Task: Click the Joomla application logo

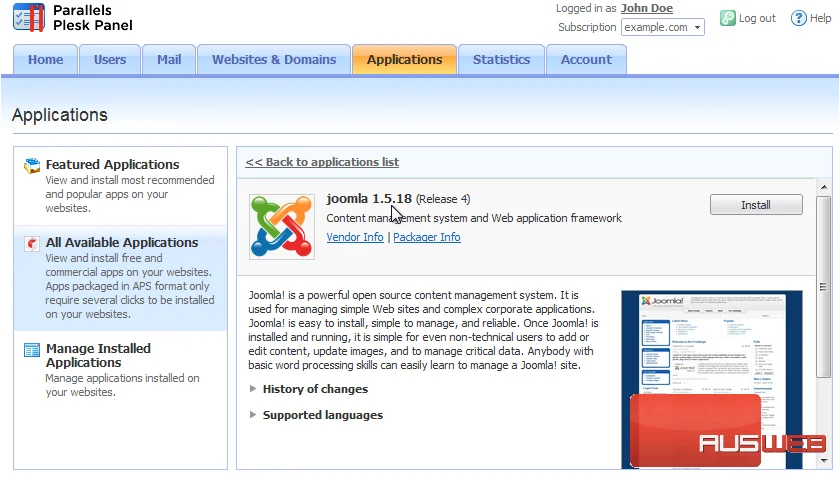Action: [282, 227]
